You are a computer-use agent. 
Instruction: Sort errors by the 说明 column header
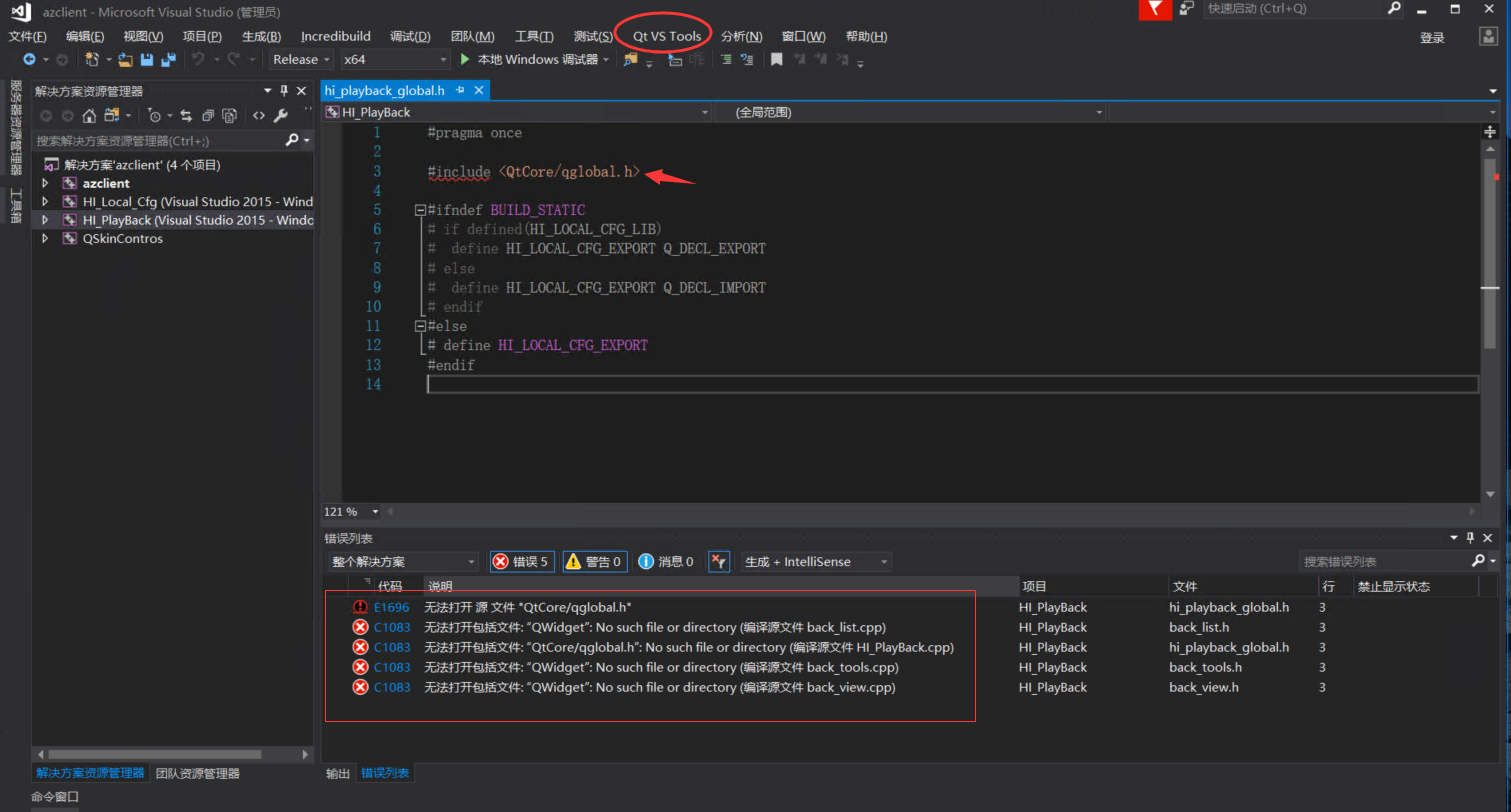click(720, 586)
